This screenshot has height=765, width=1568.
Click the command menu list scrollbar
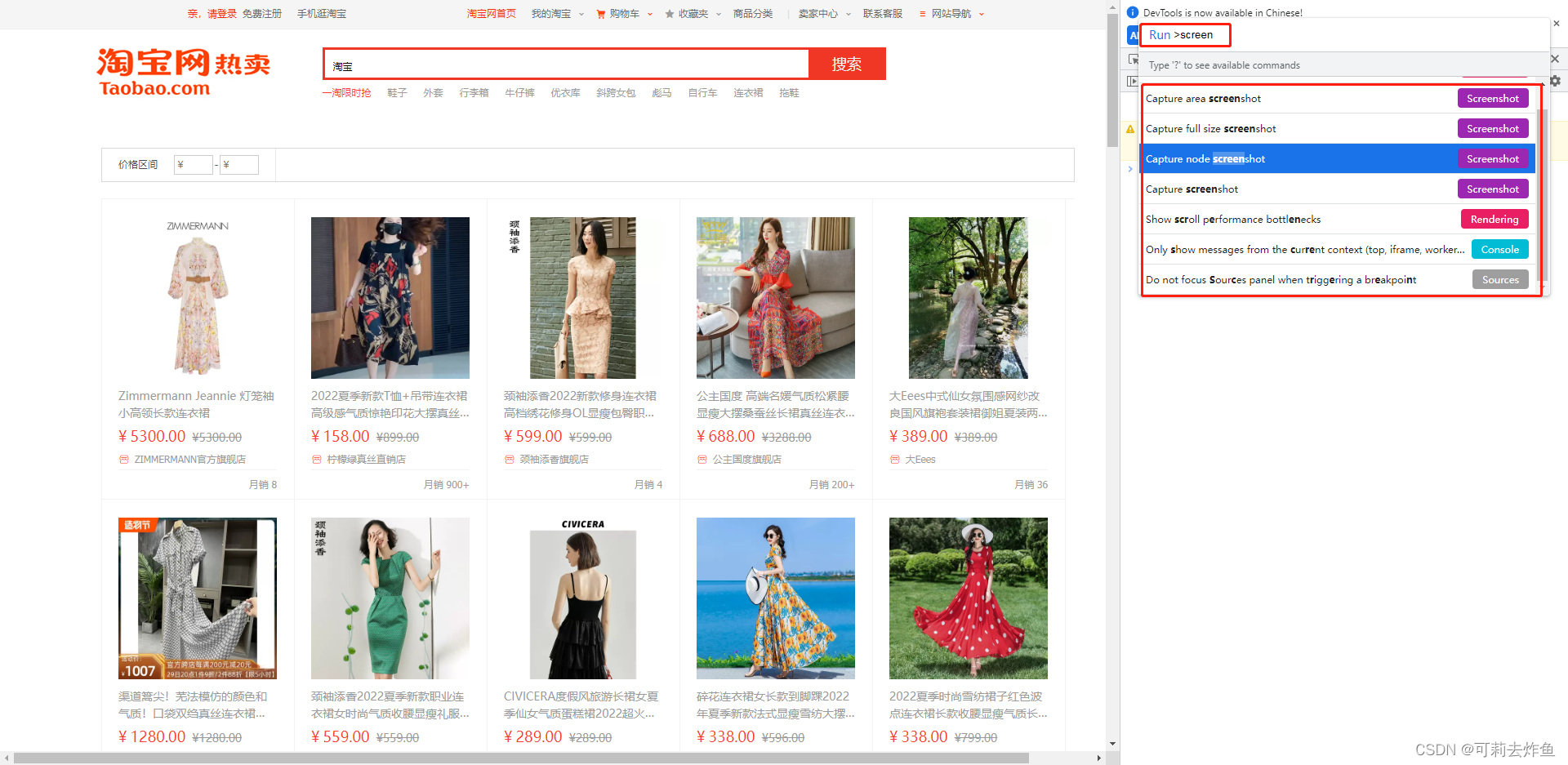(x=1540, y=196)
